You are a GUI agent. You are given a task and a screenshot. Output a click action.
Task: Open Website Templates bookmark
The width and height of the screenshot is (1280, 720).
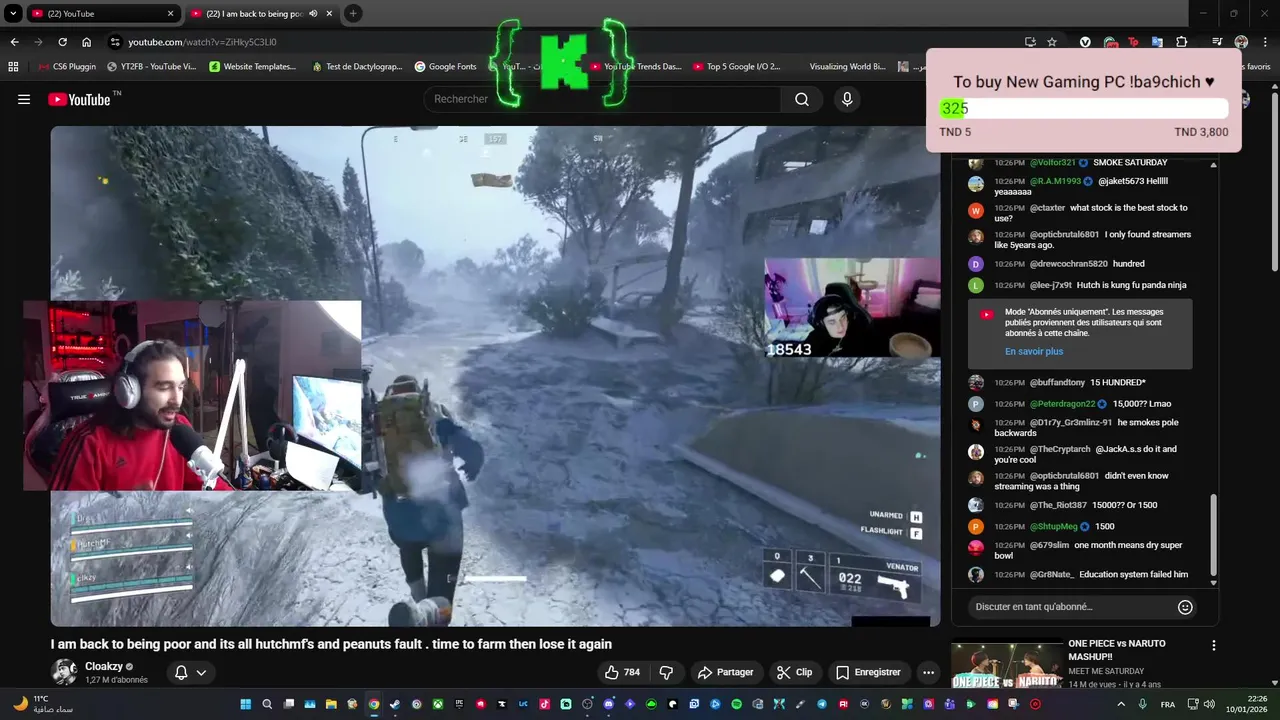[x=253, y=67]
